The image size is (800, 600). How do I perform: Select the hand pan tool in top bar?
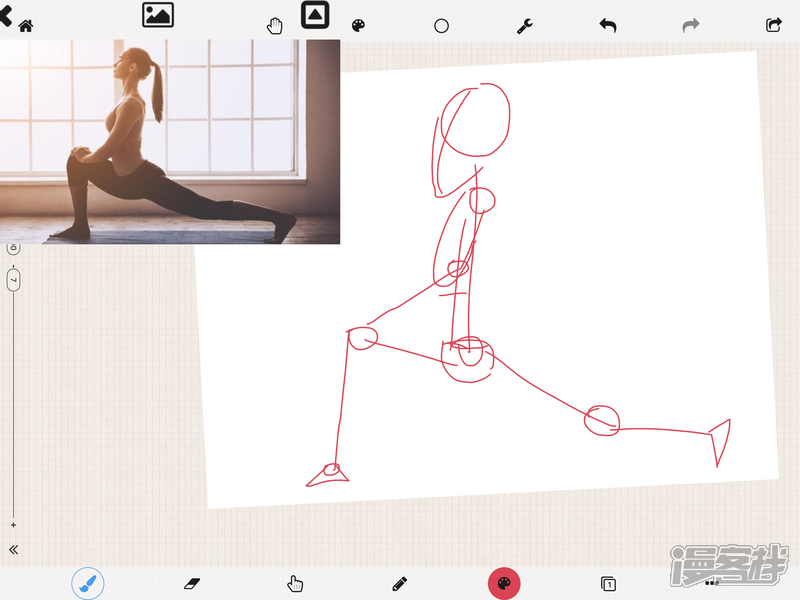click(x=275, y=26)
